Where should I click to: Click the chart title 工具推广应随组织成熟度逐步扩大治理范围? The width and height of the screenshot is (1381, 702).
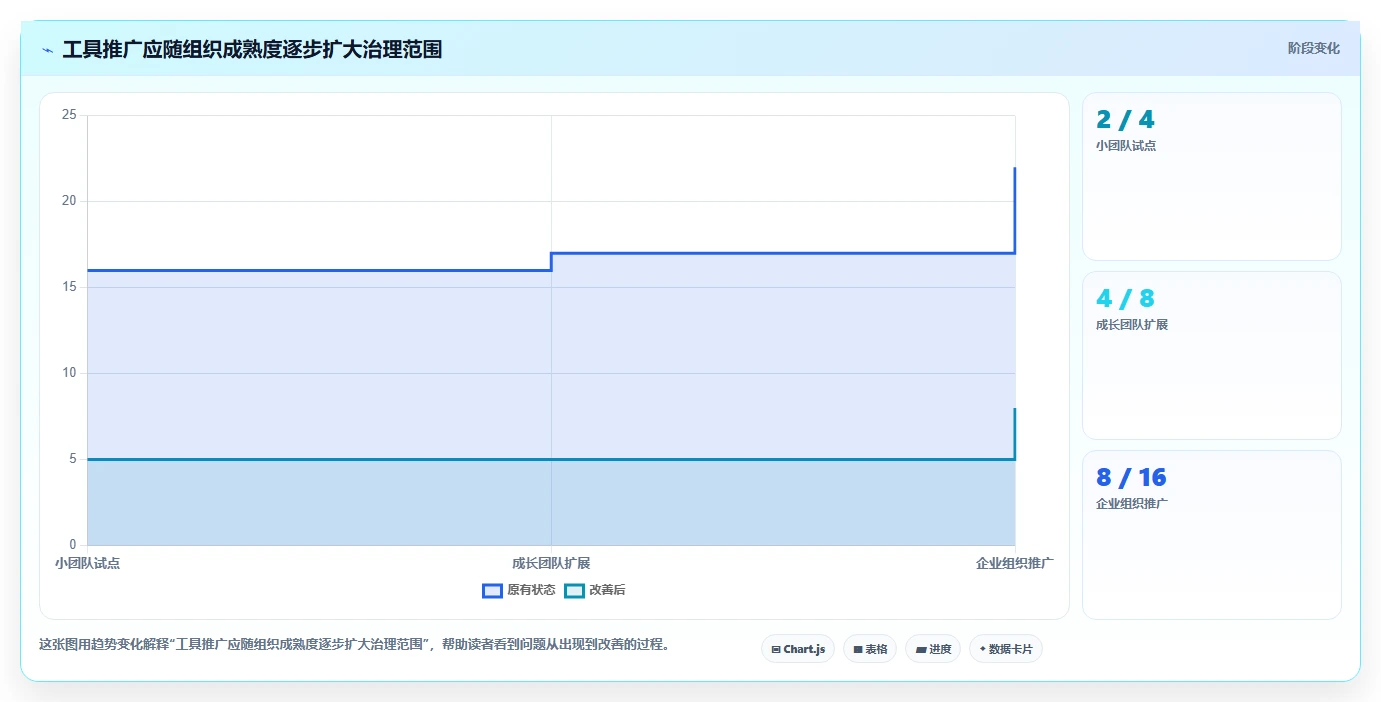(x=252, y=49)
